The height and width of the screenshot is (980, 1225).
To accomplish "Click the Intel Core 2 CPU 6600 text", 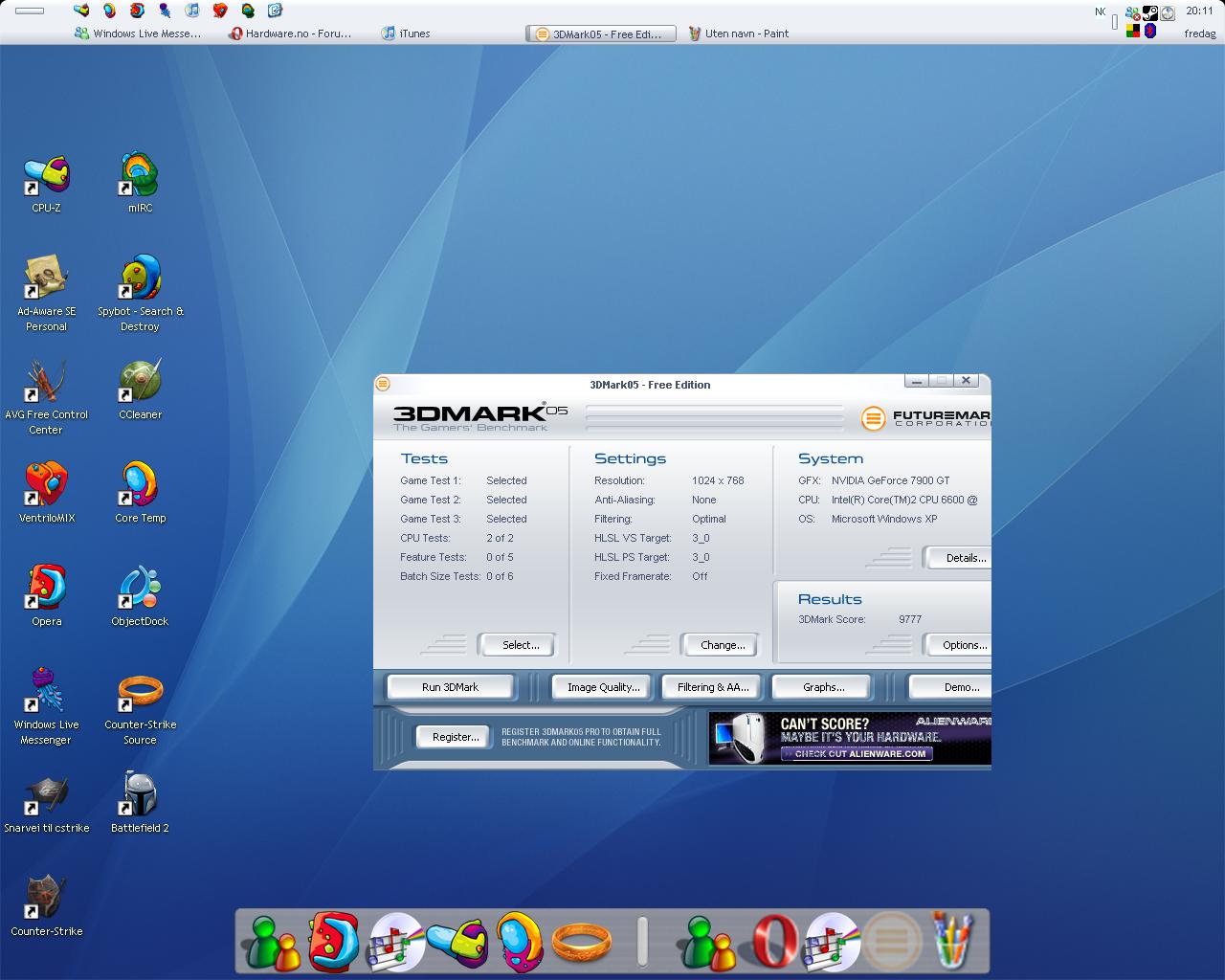I will pos(904,500).
